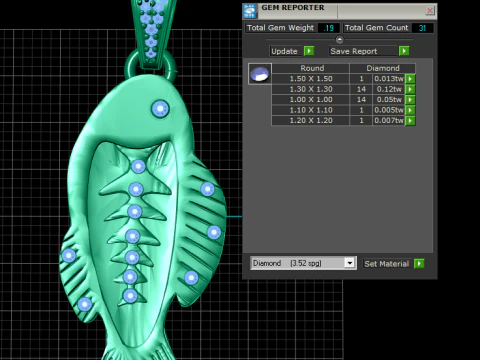
Task: Select the fish eye gem in the viewport
Action: [160, 109]
